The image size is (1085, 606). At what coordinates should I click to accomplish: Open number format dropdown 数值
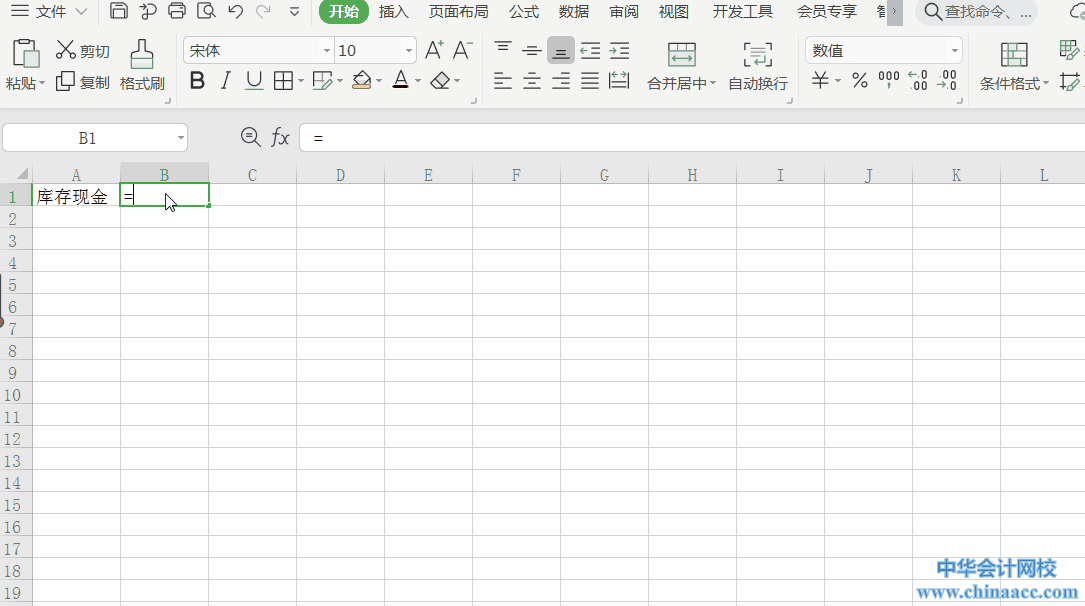955,50
